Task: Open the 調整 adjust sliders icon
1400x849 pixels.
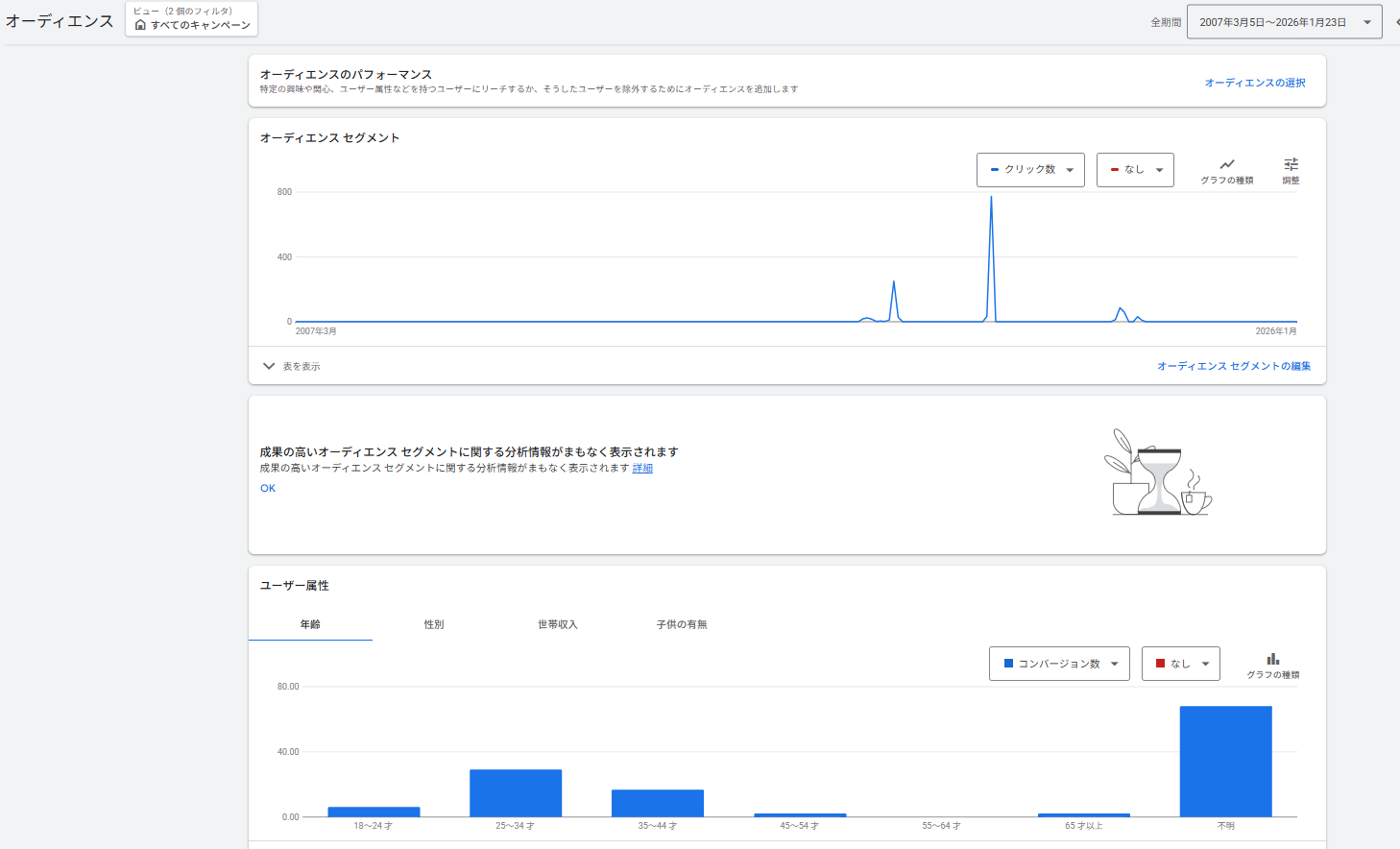Action: pyautogui.click(x=1291, y=165)
